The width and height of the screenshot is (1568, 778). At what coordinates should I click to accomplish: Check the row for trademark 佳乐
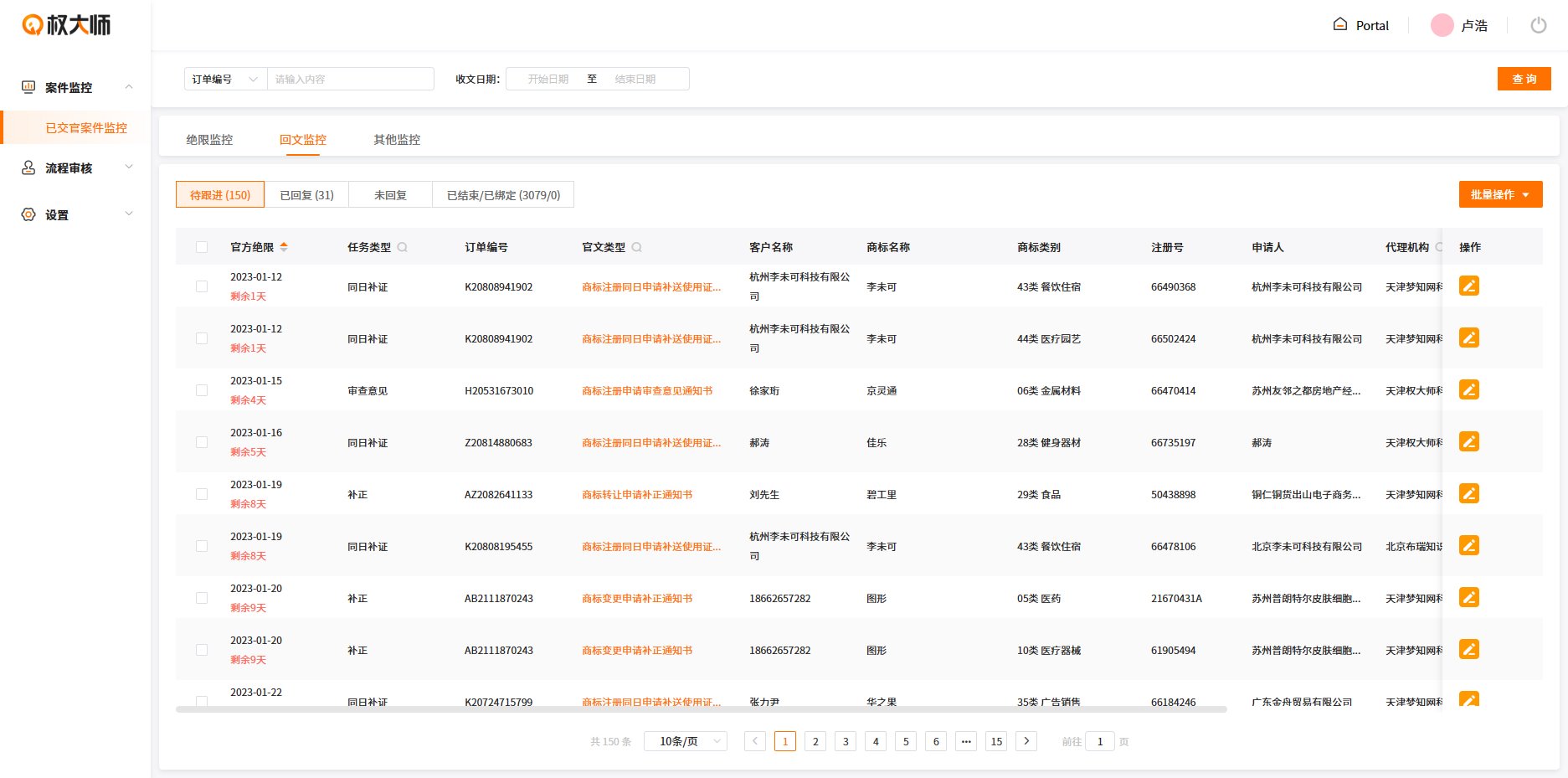pyautogui.click(x=201, y=442)
